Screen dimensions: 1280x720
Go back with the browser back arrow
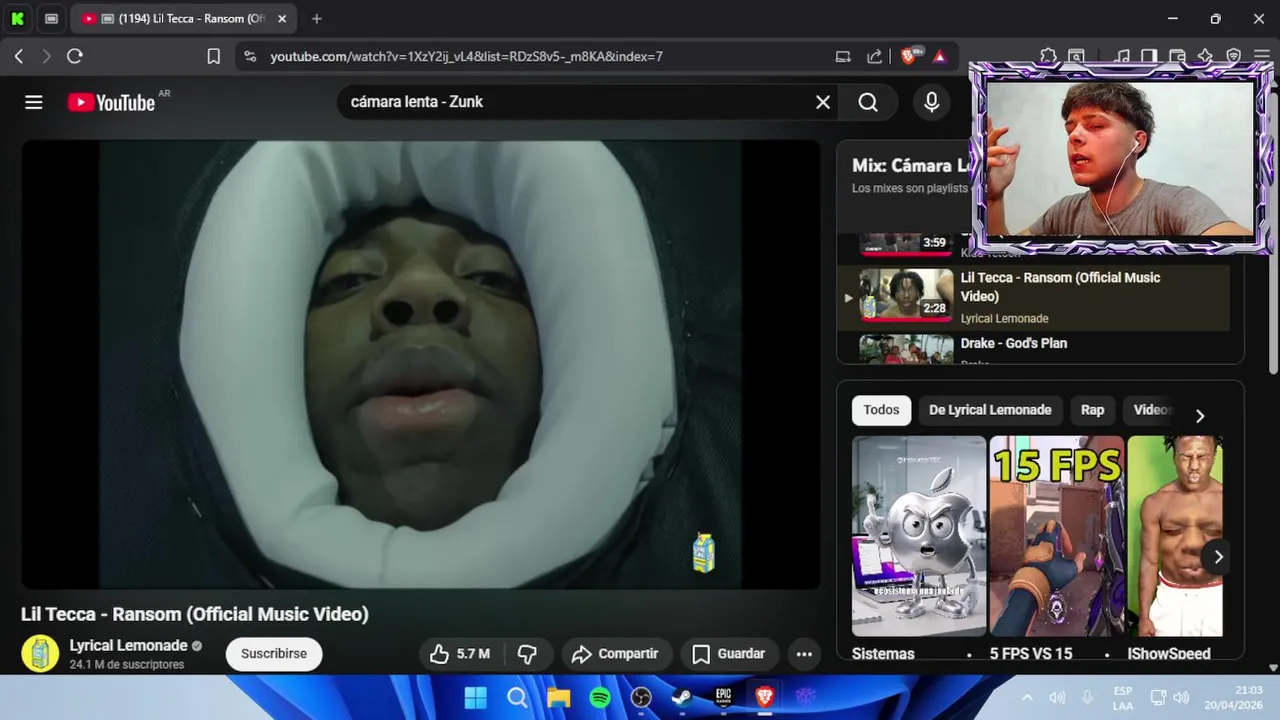click(19, 56)
